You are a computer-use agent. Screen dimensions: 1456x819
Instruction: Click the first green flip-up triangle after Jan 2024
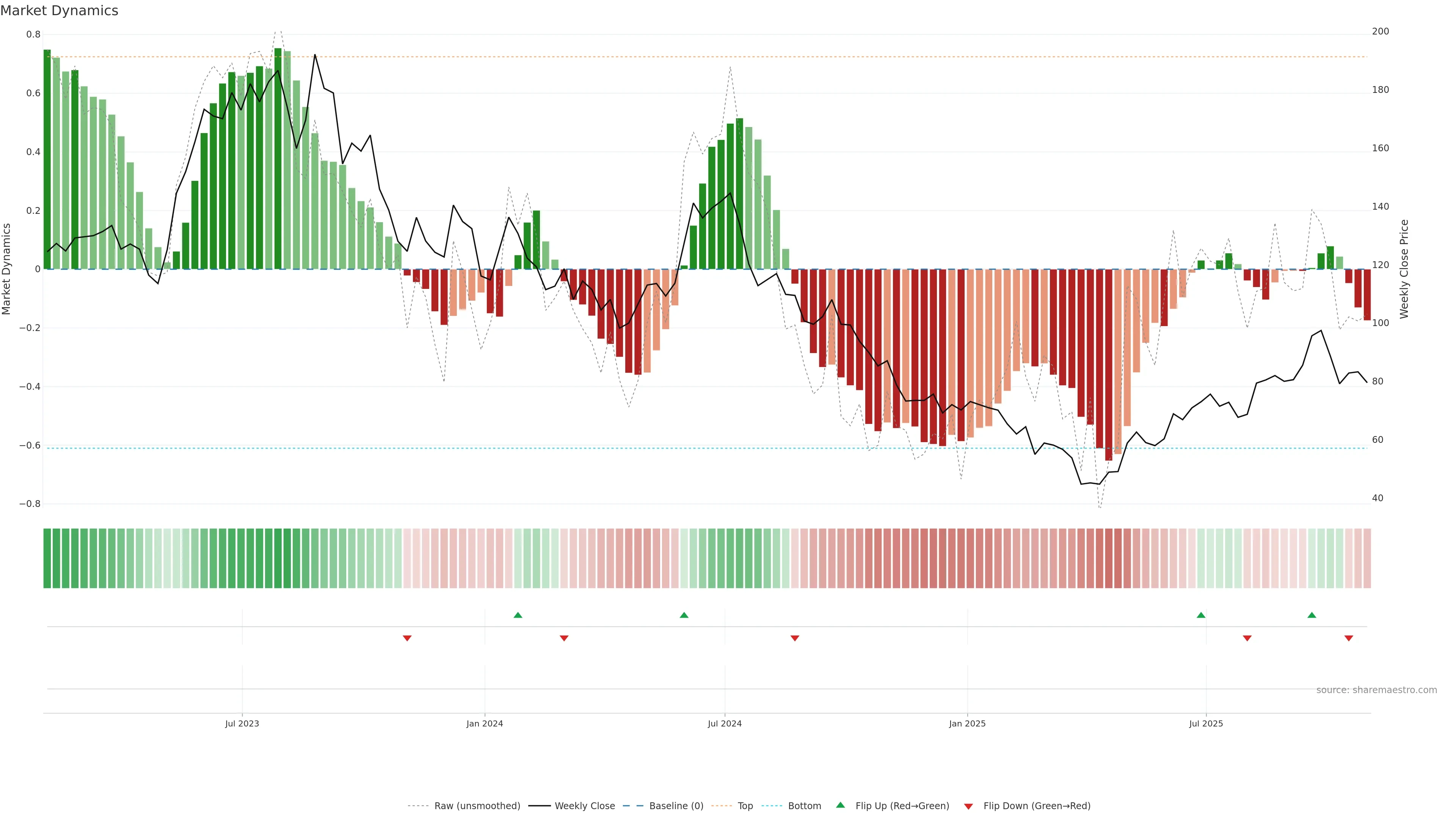pyautogui.click(x=518, y=615)
